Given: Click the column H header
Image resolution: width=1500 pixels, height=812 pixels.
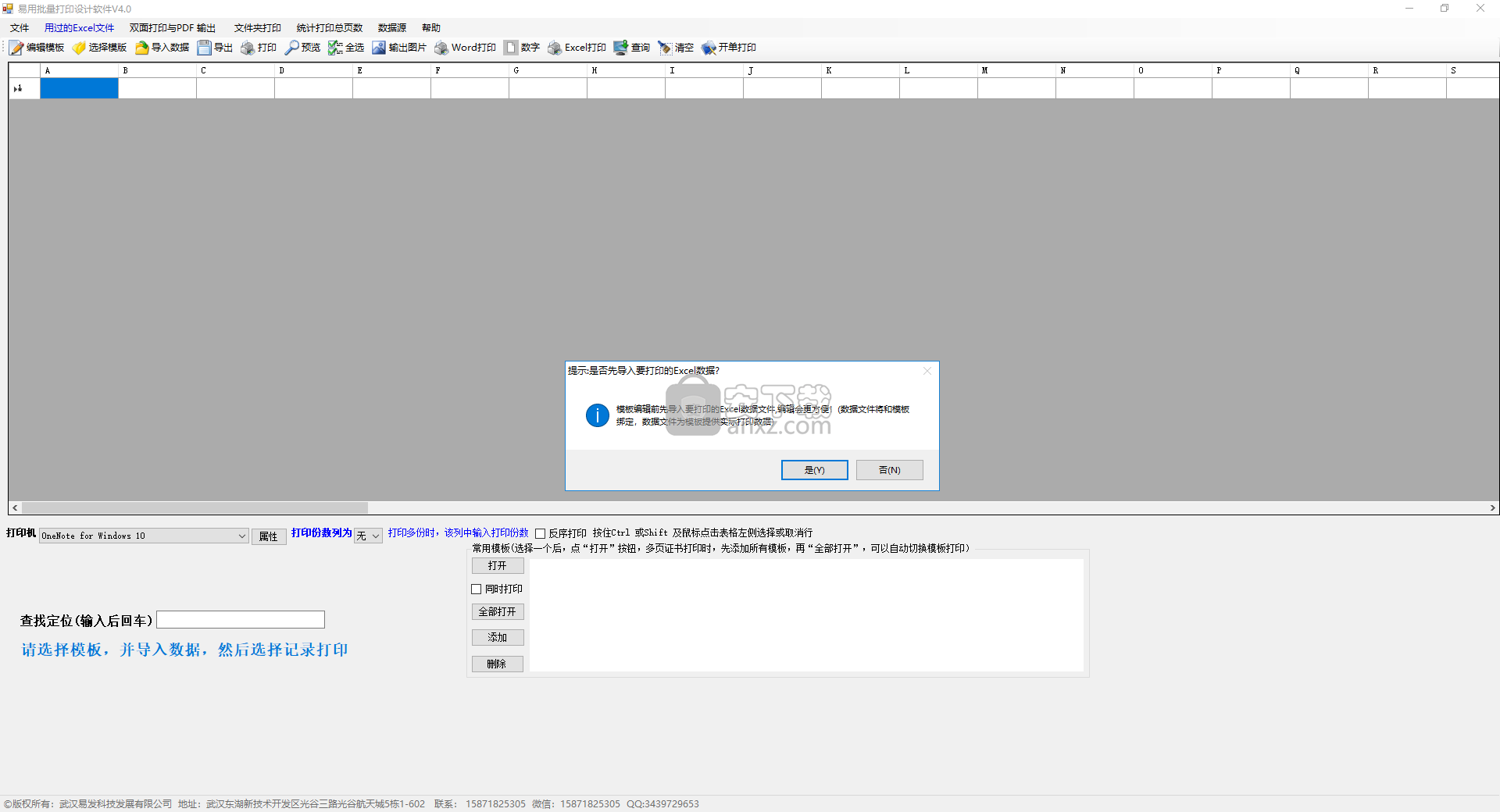Looking at the screenshot, I should [x=626, y=70].
